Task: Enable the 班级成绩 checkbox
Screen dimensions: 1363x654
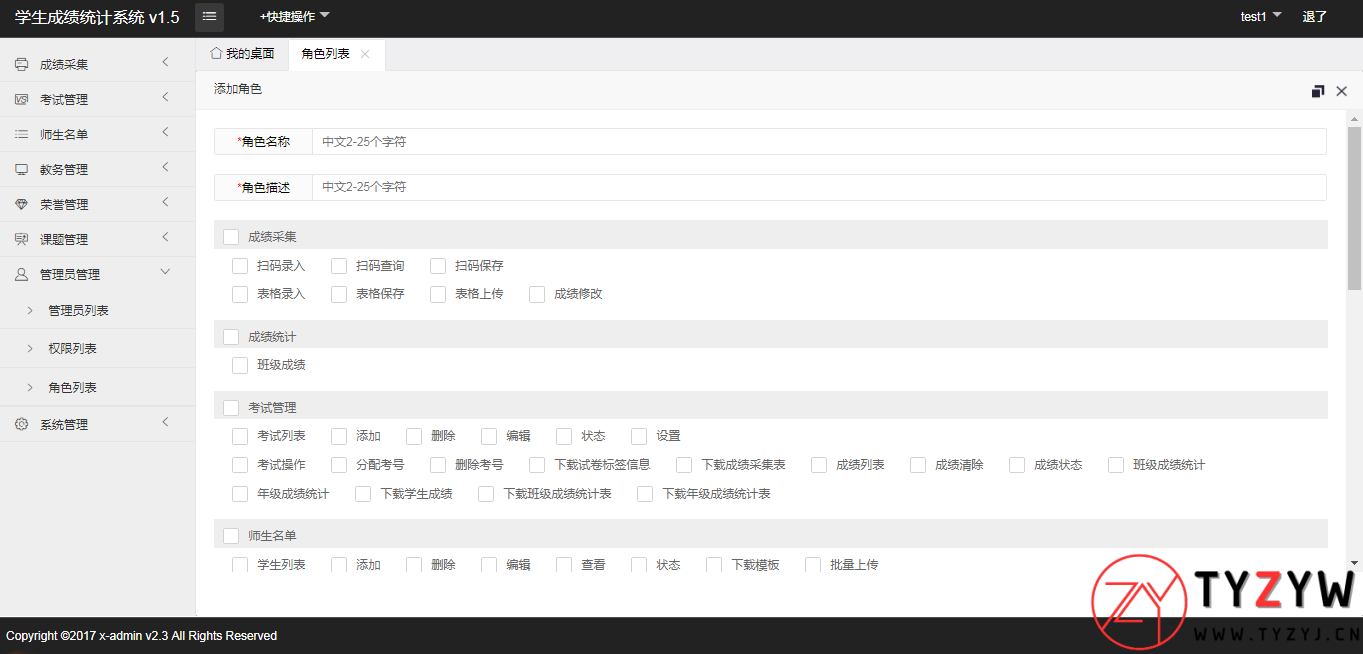Action: point(240,365)
